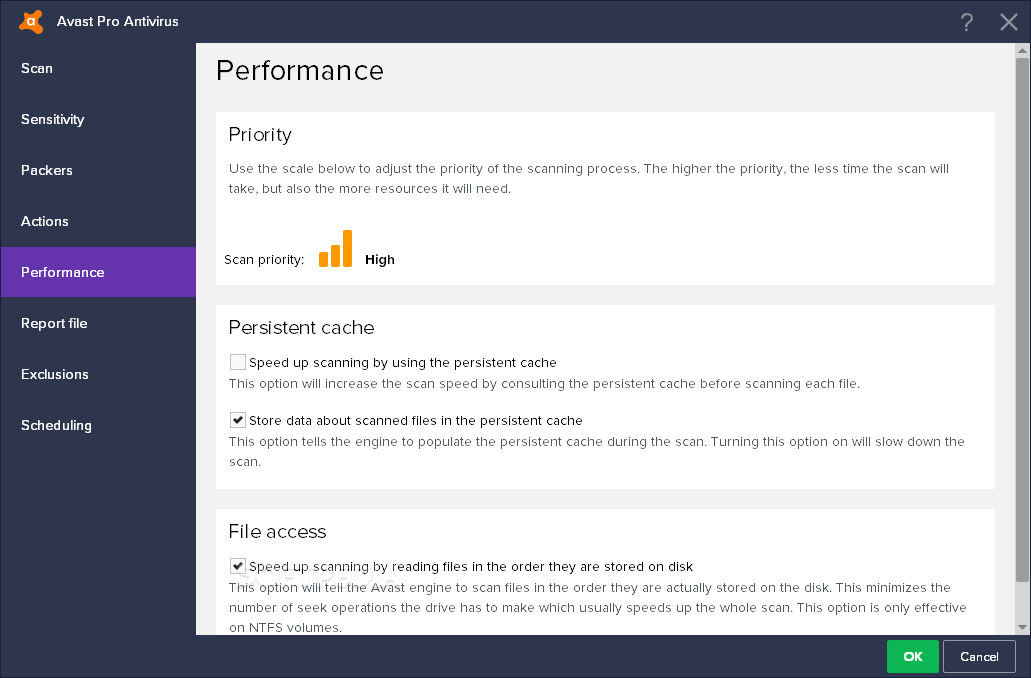Close the Avast settings window

pos(1008,22)
